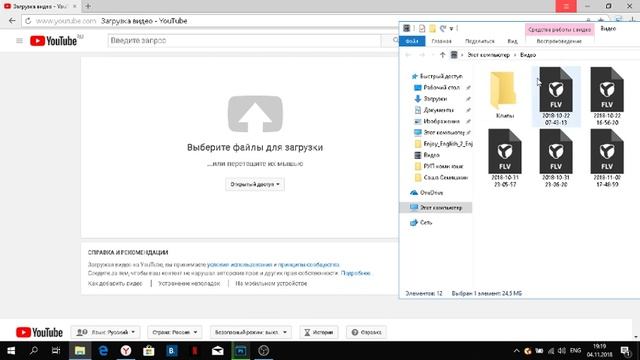Open the Как добавить видео link
Screen dimensions: 640x360
tap(115, 283)
